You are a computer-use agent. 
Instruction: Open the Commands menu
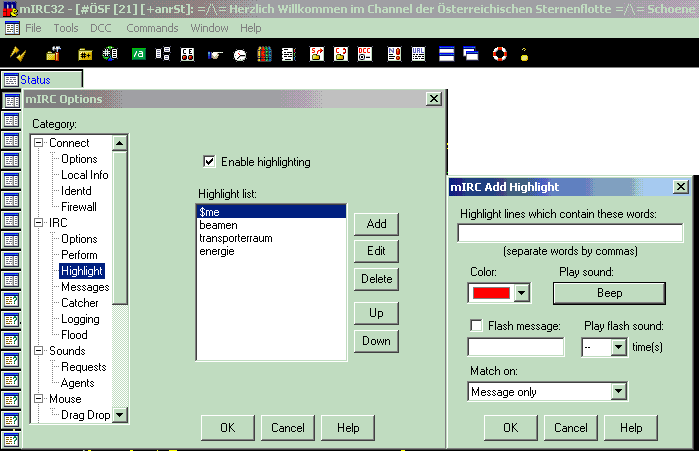(152, 28)
